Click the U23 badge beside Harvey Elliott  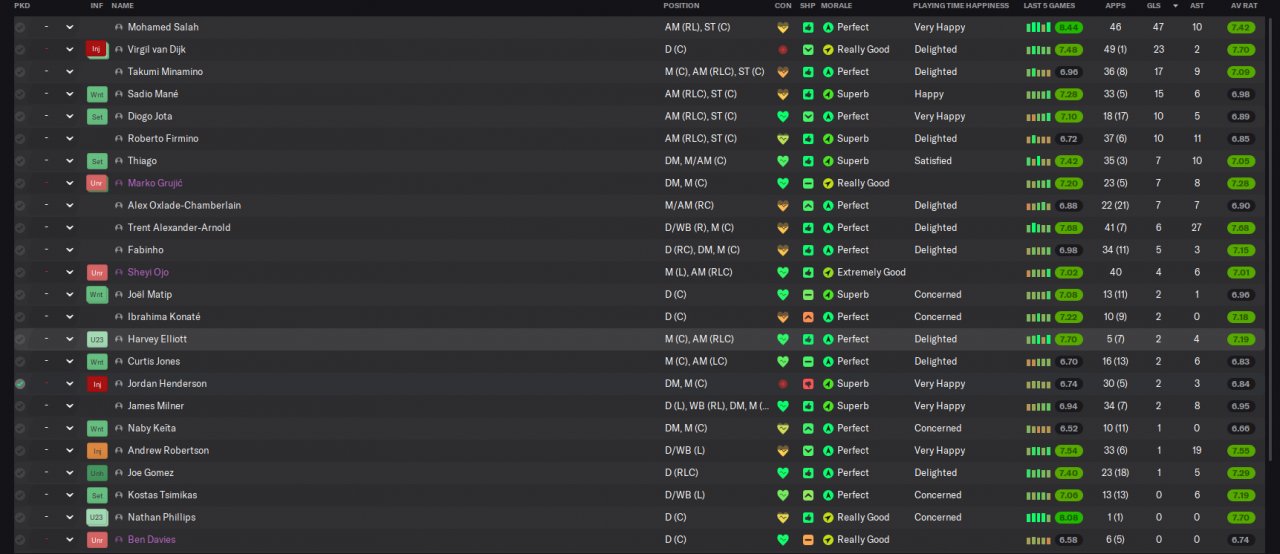97,339
